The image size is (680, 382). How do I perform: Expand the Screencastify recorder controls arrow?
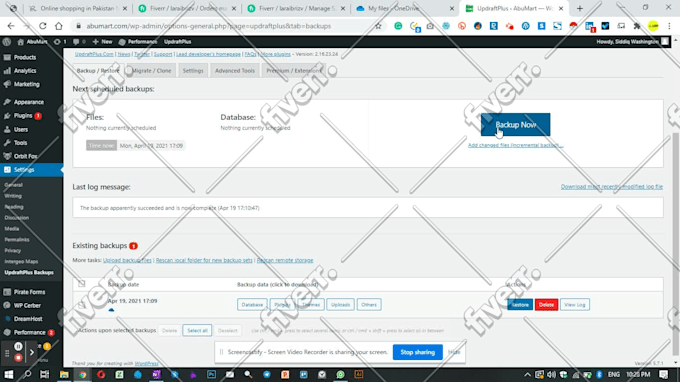pos(32,353)
